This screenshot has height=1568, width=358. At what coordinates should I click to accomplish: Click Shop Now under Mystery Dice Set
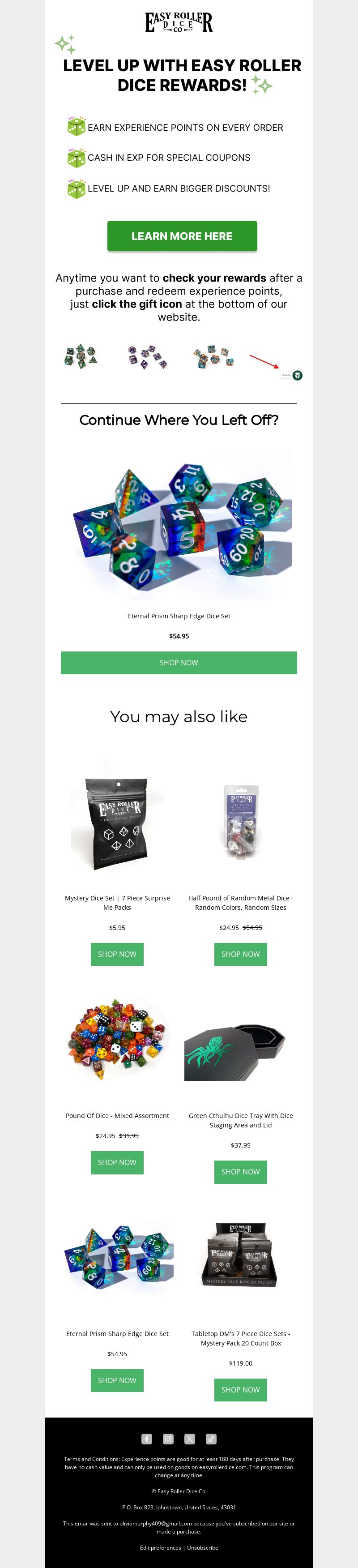(117, 954)
